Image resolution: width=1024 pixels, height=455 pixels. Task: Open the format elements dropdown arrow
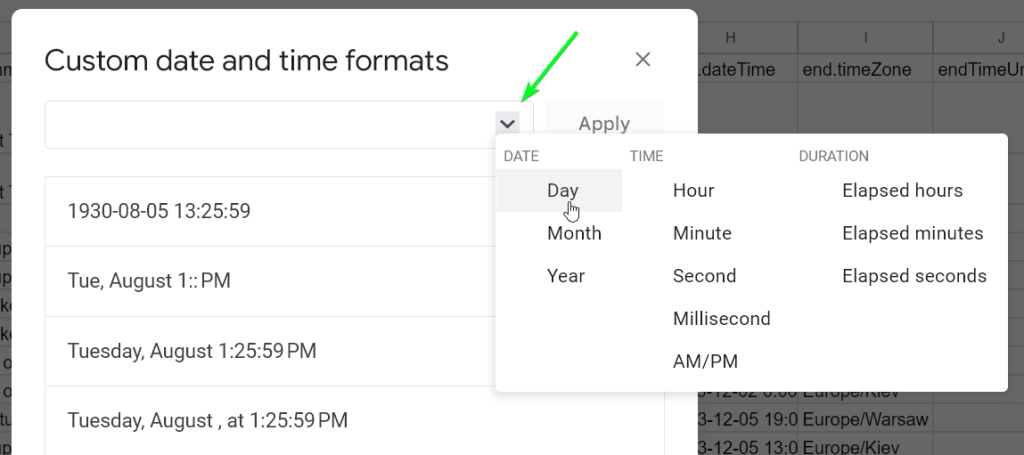click(507, 123)
